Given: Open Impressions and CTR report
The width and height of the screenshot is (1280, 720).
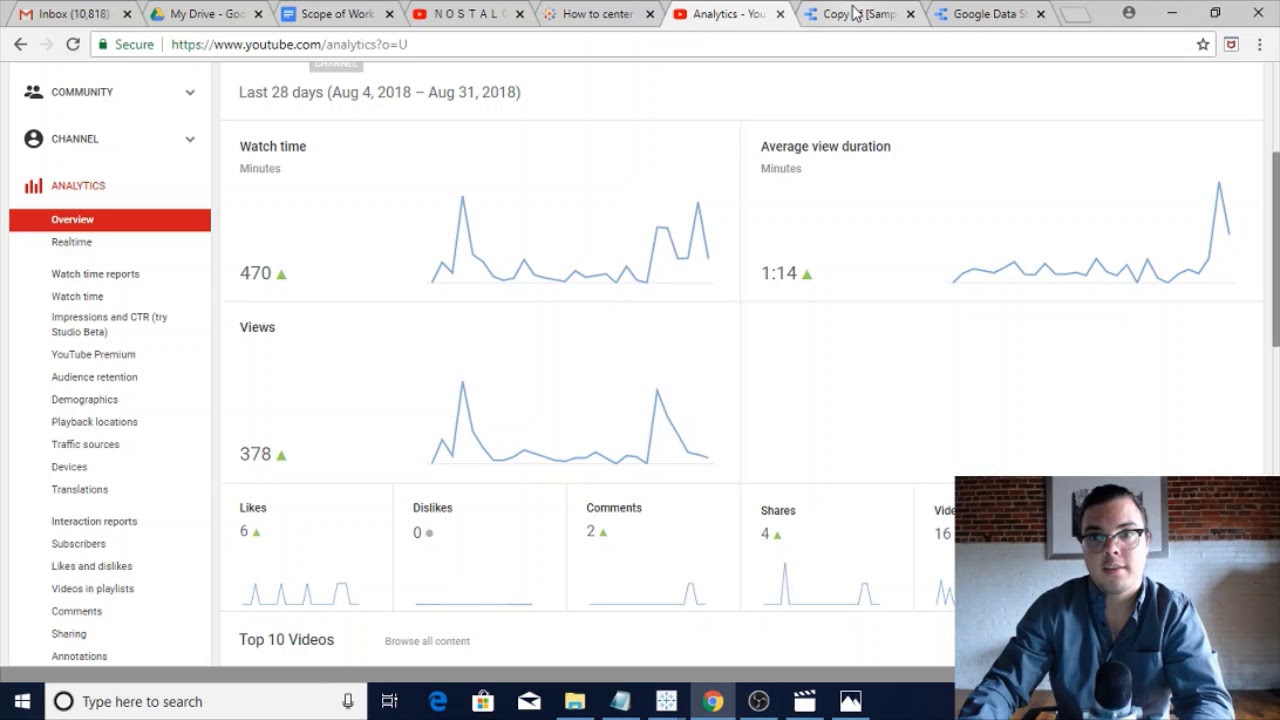Looking at the screenshot, I should coord(110,324).
